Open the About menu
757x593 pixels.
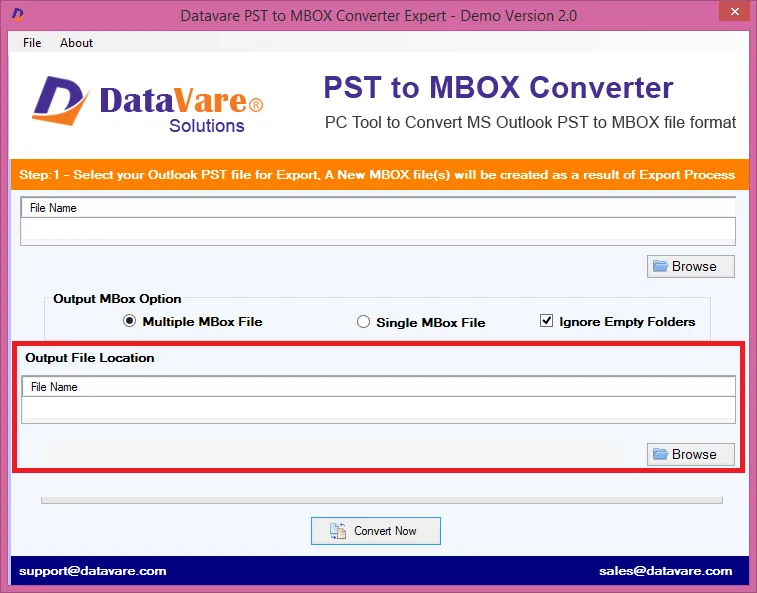tap(76, 42)
